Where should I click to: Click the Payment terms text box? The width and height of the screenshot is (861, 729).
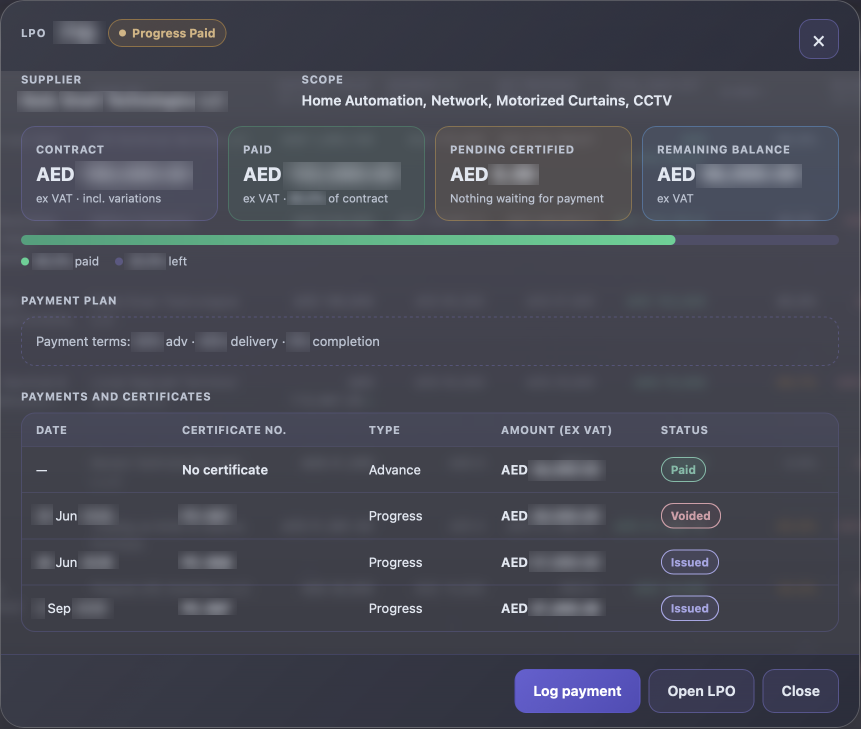[x=429, y=341]
